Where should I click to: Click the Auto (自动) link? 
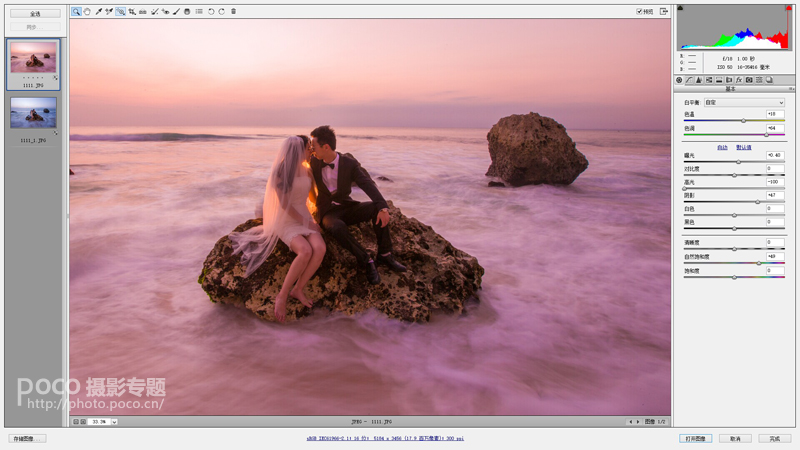(722, 147)
